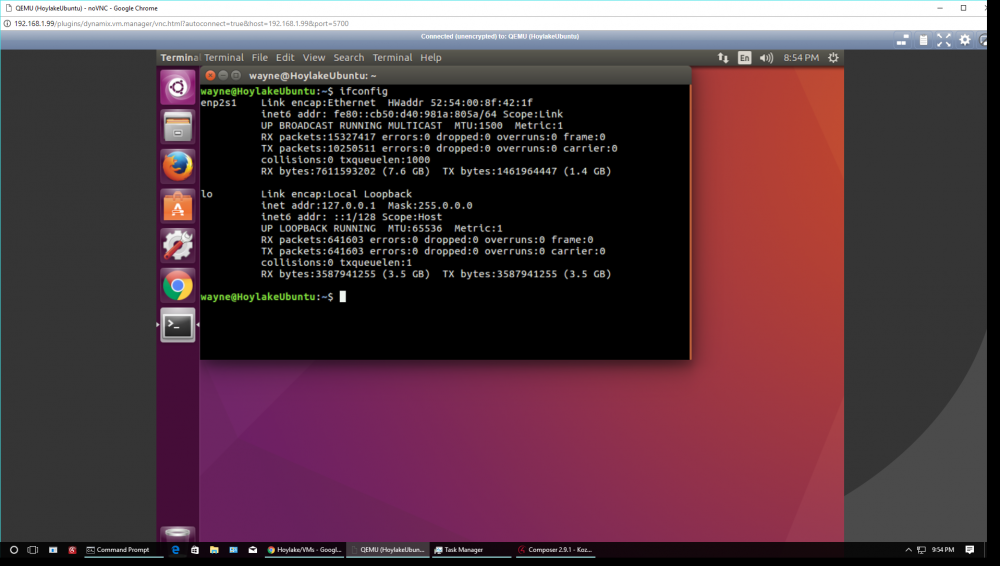Switch to Hoylake/VMs Chrome taskbar button
The image size is (1000, 566).
tap(304, 550)
